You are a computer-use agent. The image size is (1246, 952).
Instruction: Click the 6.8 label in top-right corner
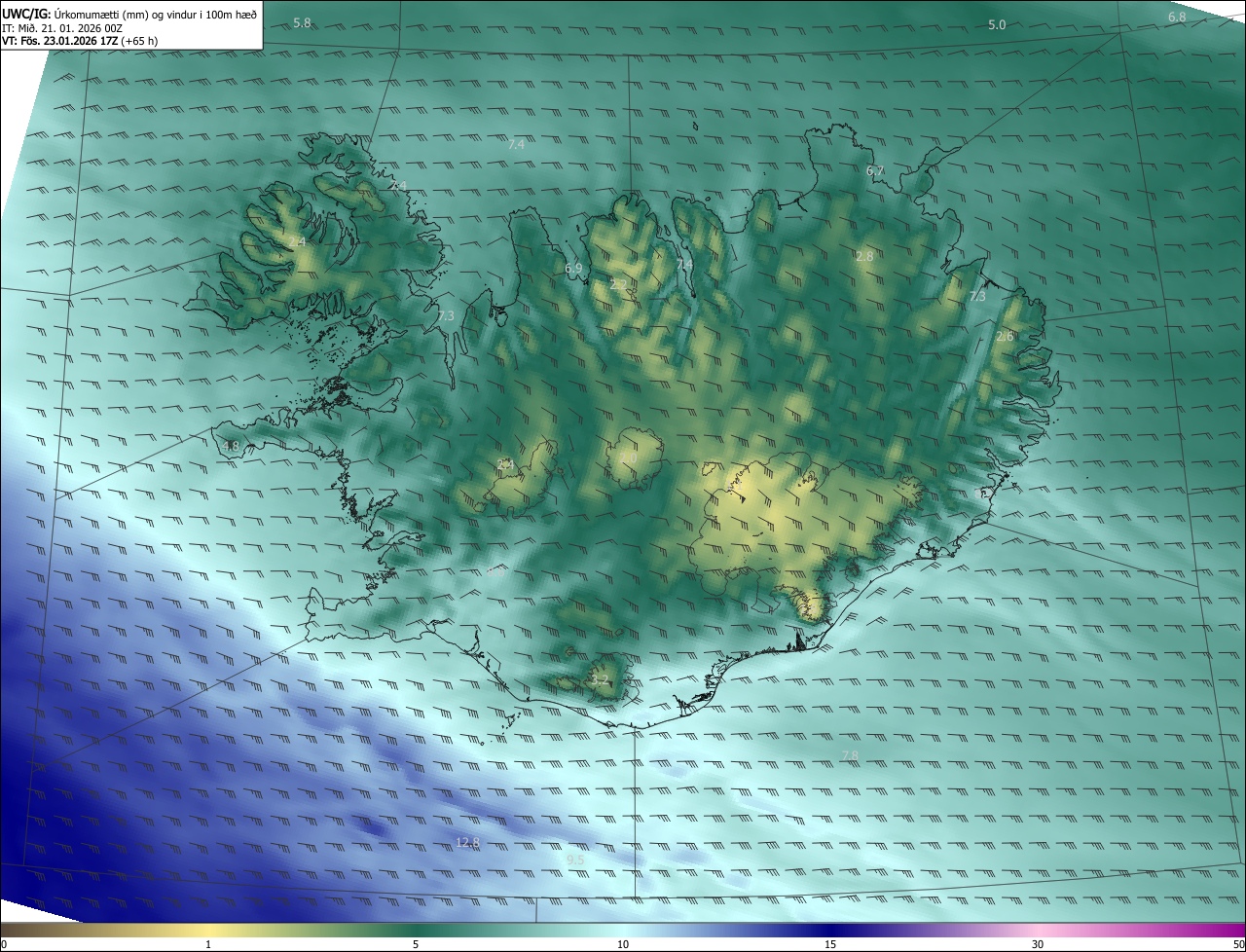tap(1177, 18)
